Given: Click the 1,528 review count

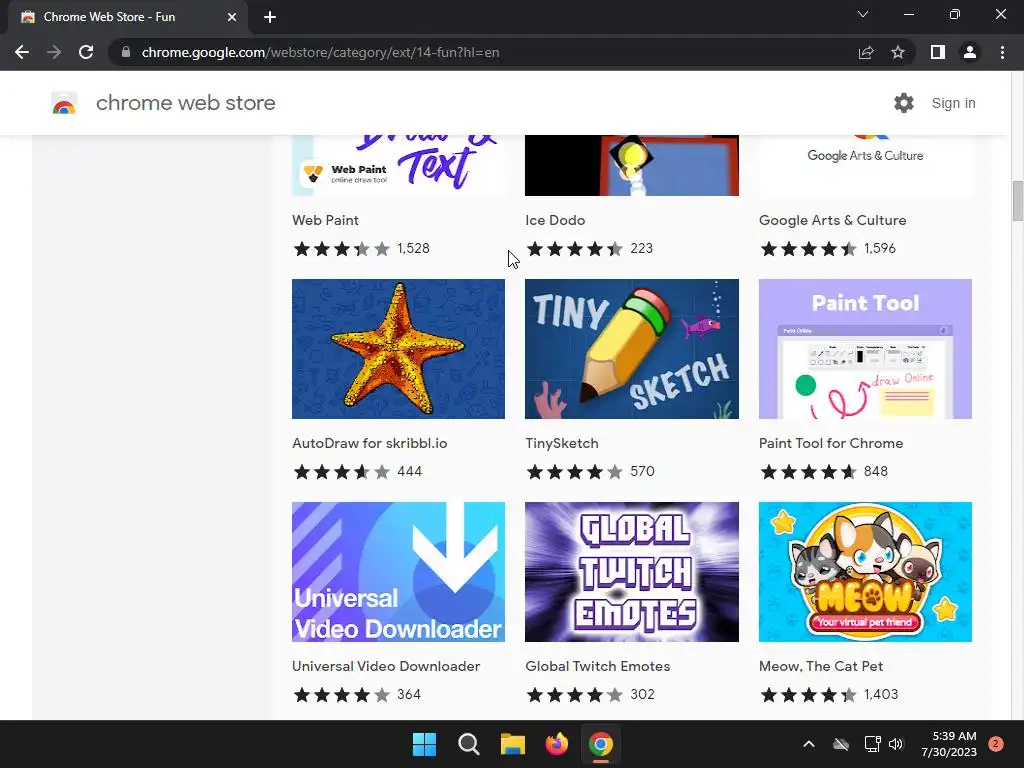Looking at the screenshot, I should tap(413, 248).
